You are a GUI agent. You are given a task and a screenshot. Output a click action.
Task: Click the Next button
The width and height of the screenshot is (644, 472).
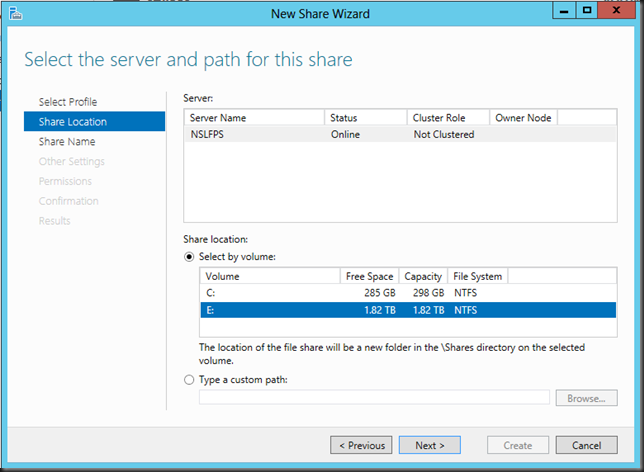(x=430, y=445)
